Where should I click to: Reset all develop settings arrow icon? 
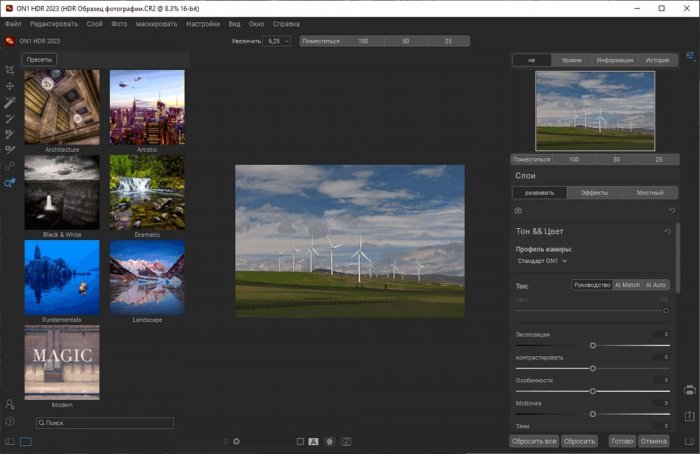pos(672,211)
